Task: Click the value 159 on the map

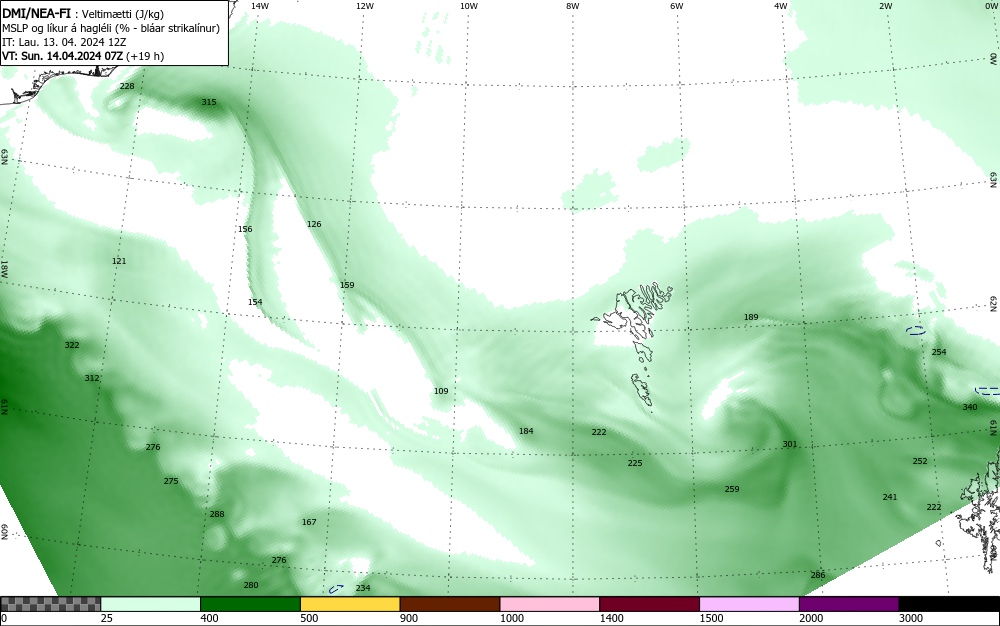Action: (347, 285)
